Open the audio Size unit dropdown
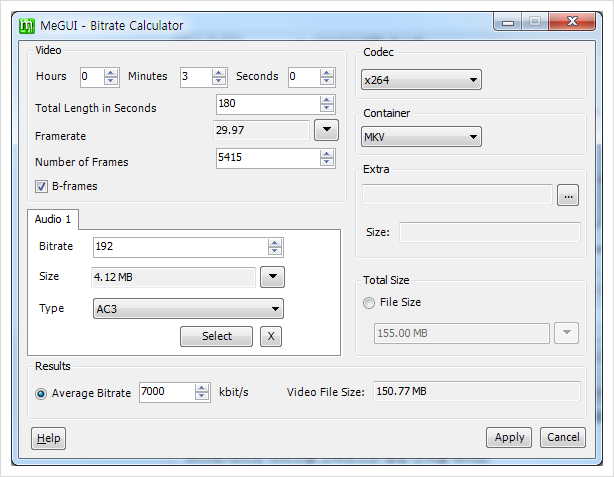614x477 pixels. coord(273,277)
